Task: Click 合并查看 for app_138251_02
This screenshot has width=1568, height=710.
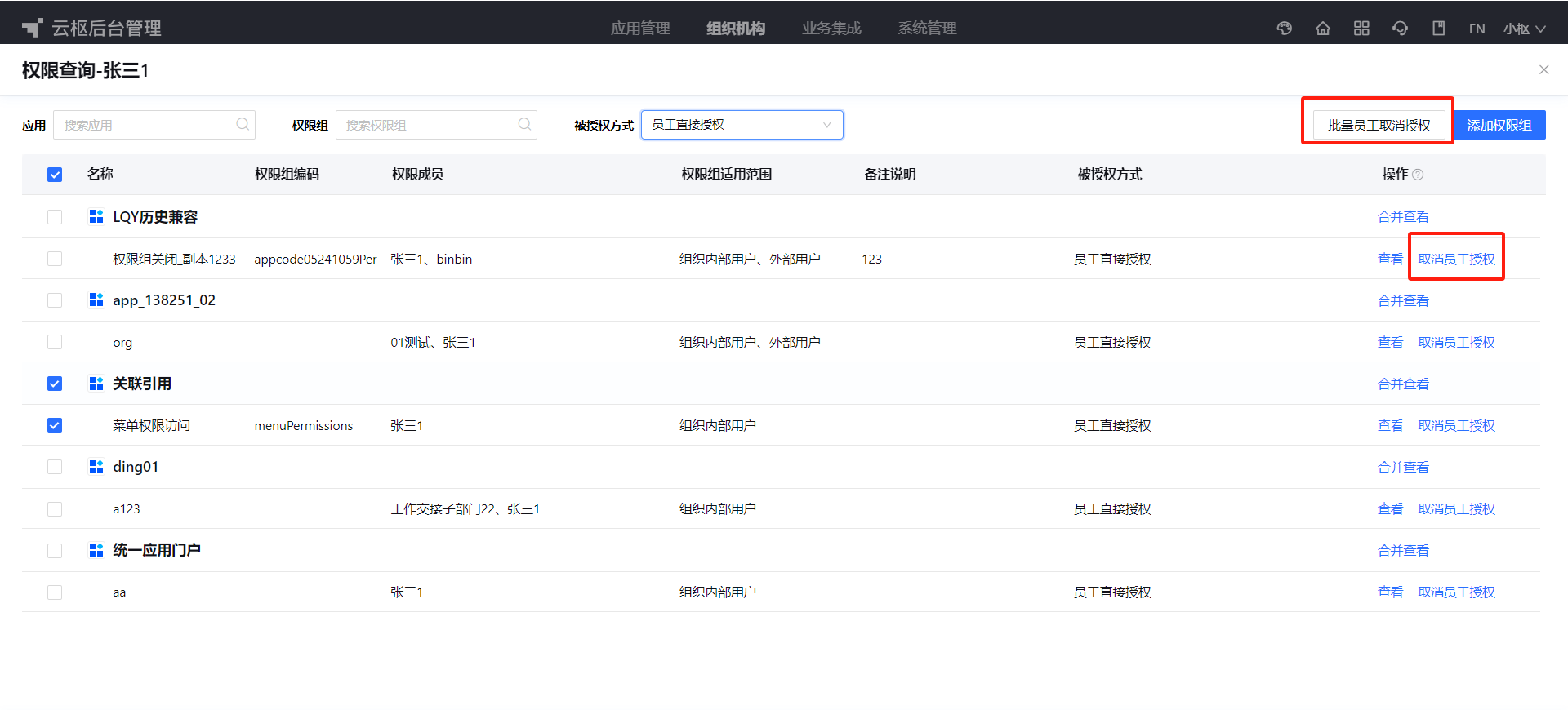Action: 1403,300
